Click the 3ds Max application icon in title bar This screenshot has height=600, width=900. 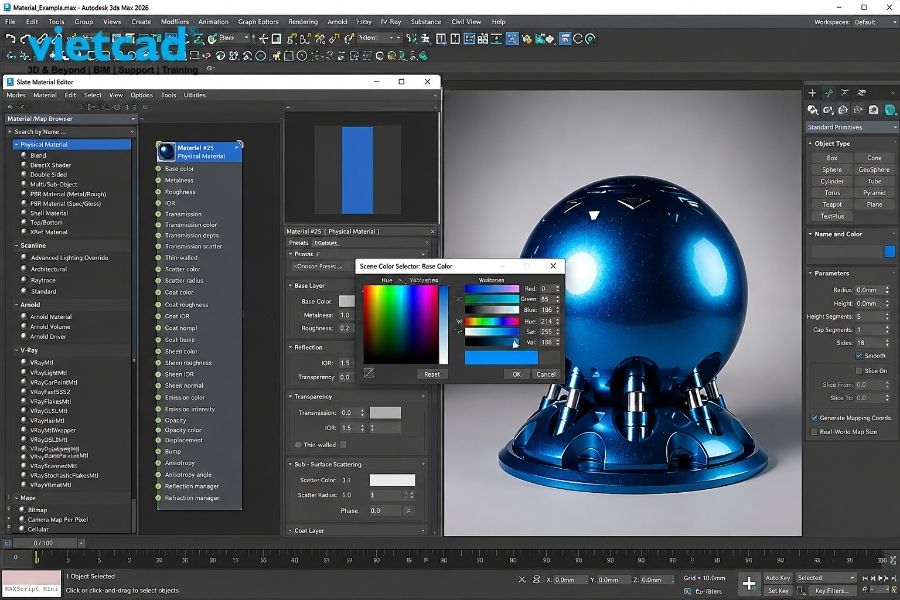pos(7,7)
